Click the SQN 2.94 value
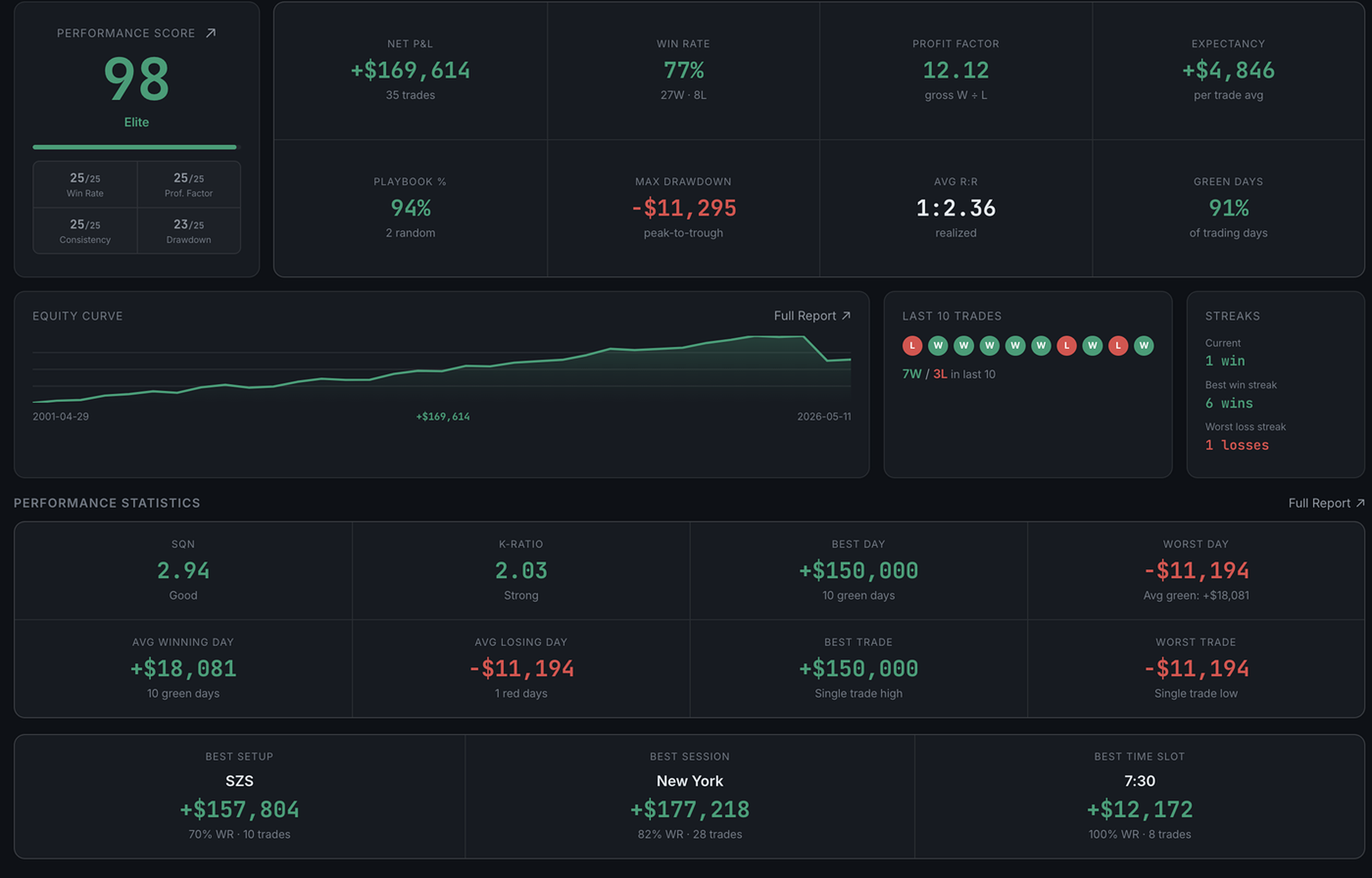Viewport: 1372px width, 878px height. pyautogui.click(x=183, y=571)
